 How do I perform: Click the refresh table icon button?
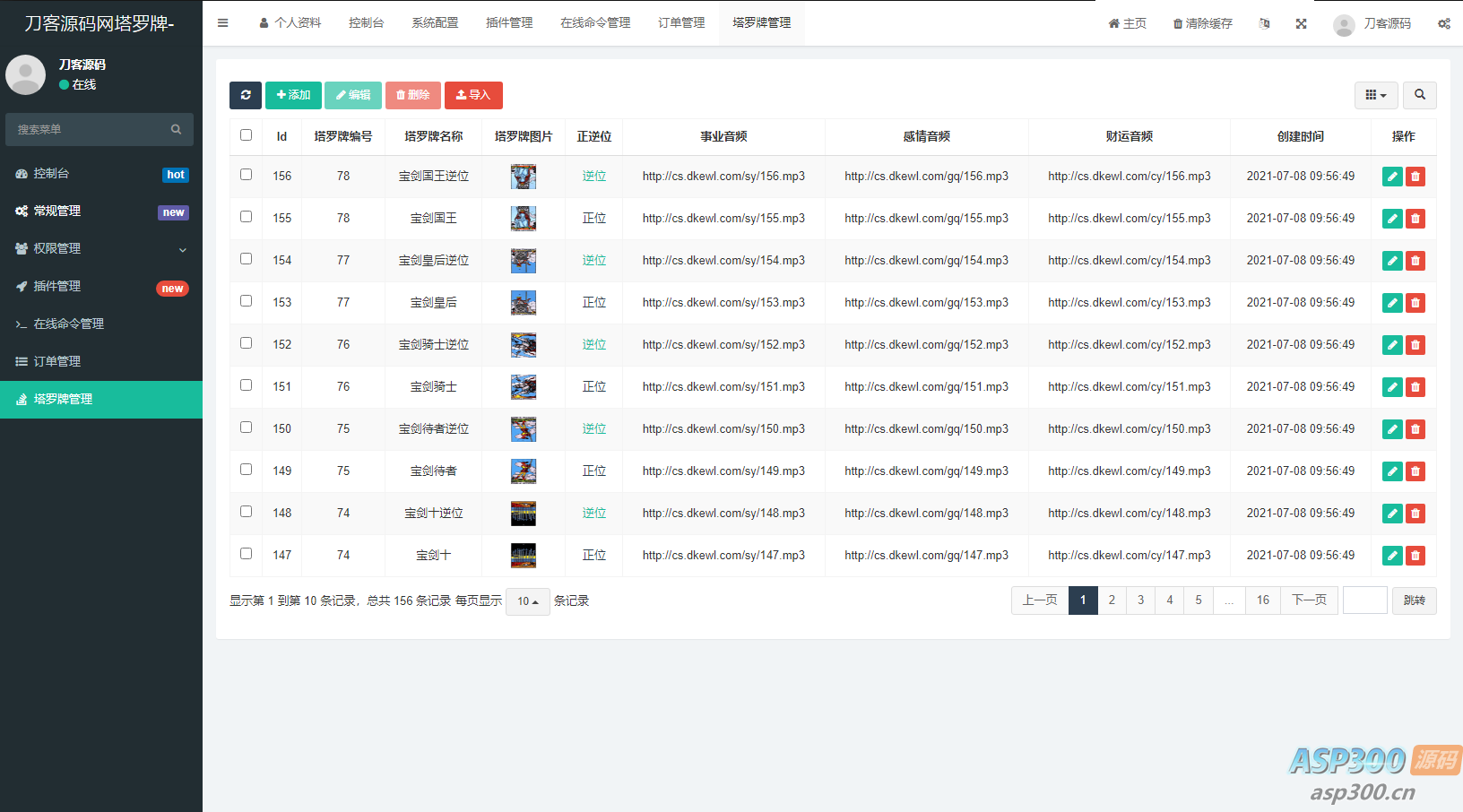[x=245, y=95]
